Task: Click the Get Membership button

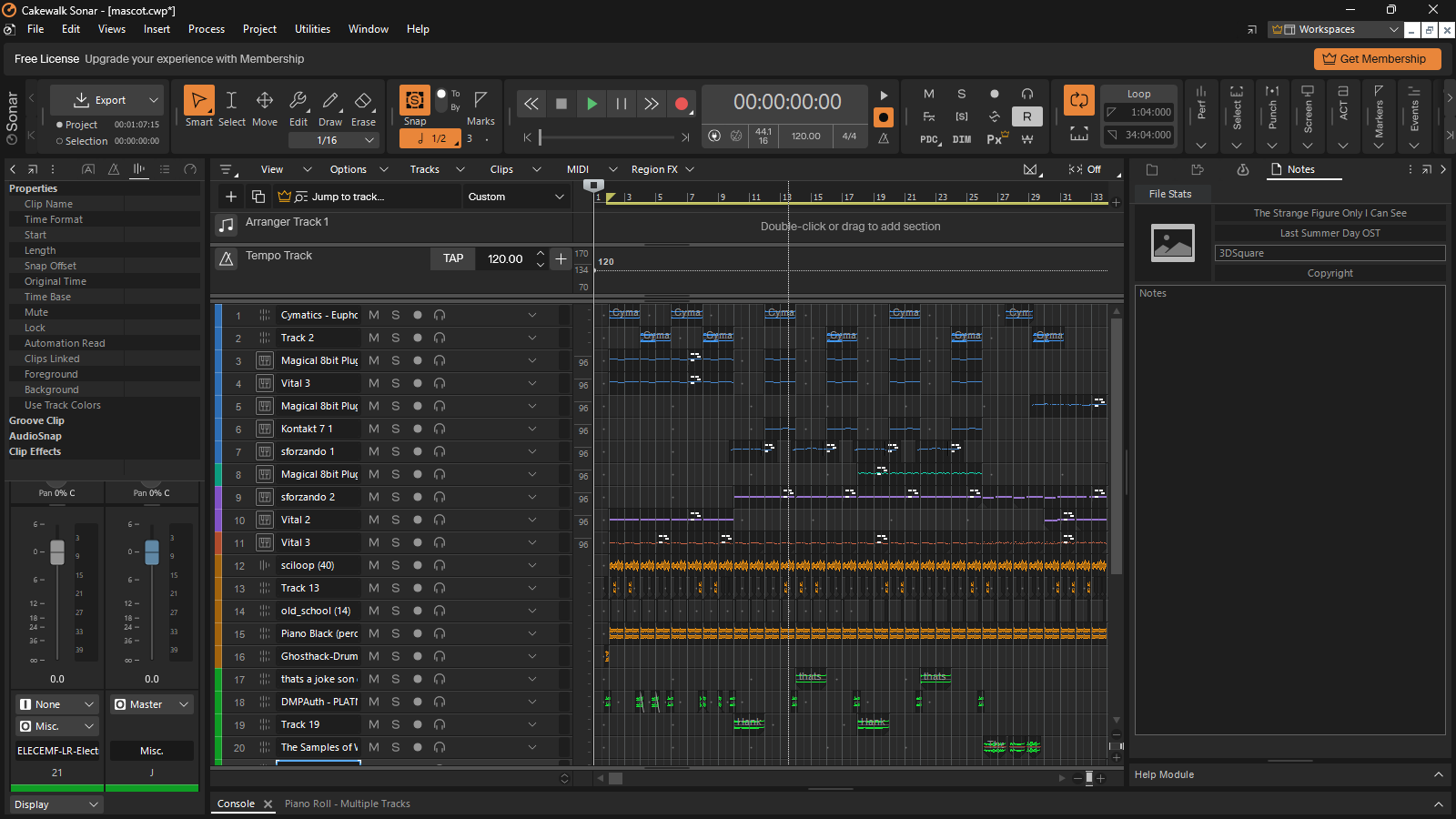Action: click(1377, 59)
